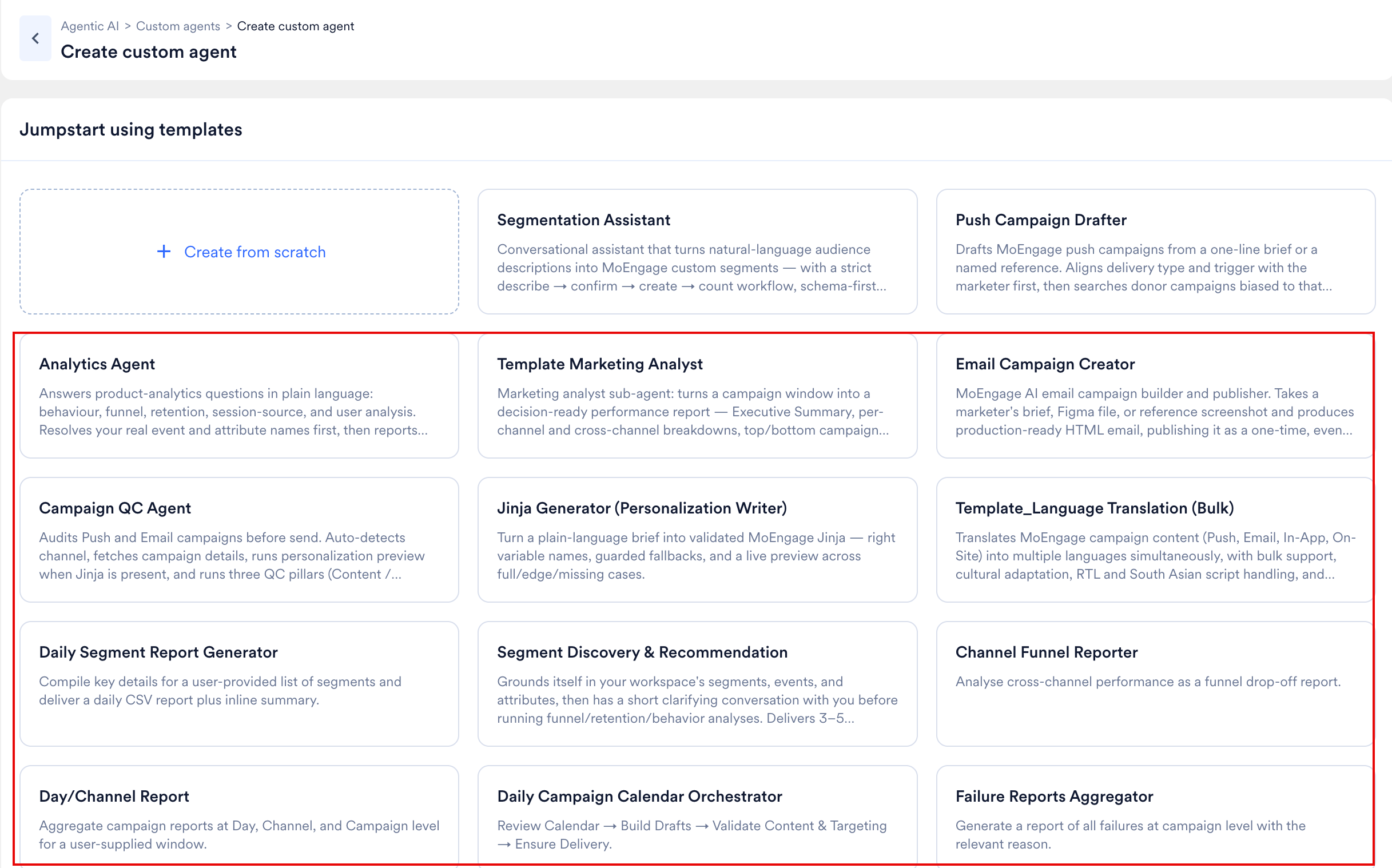
Task: Click the Jumpstart using templates heading
Action: pyautogui.click(x=131, y=129)
